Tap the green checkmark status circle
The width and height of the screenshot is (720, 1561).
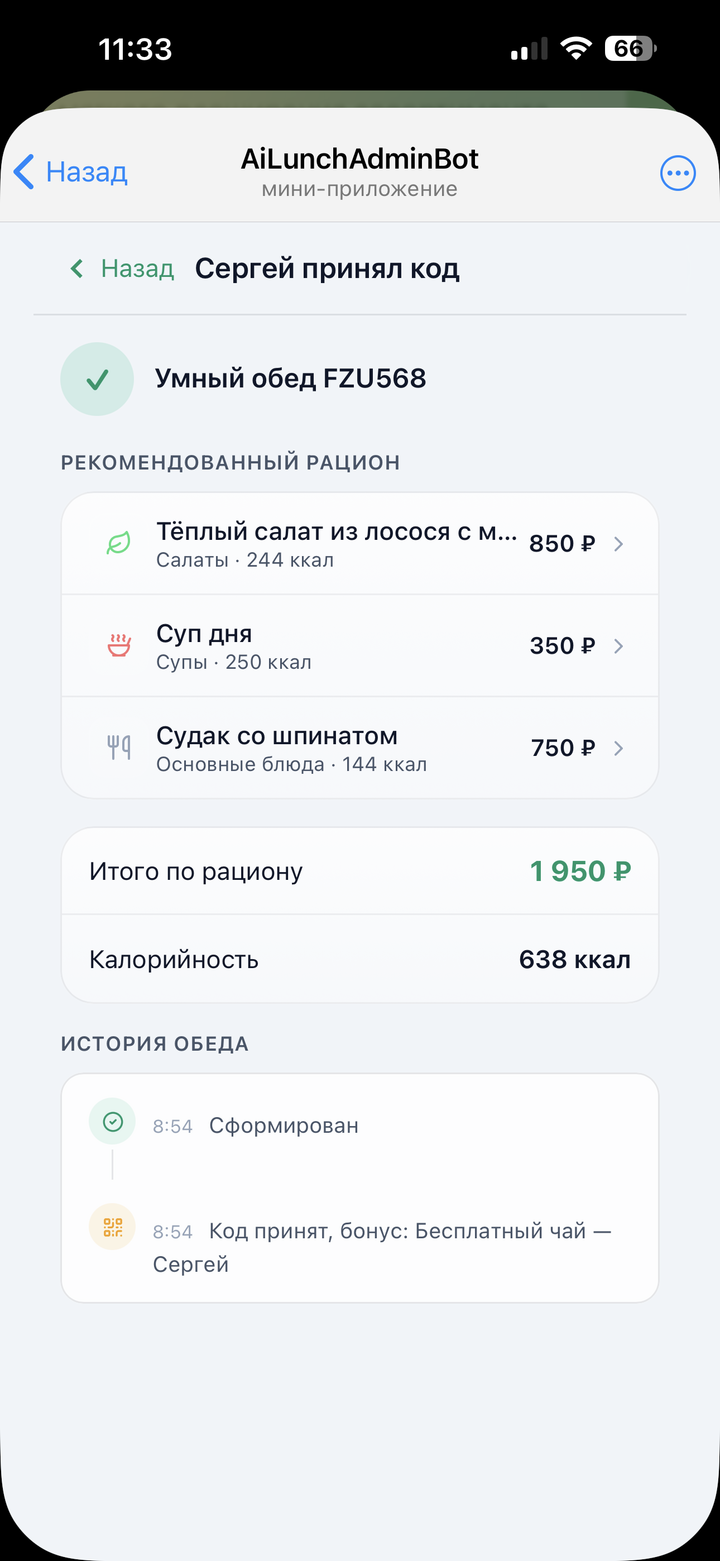point(97,379)
